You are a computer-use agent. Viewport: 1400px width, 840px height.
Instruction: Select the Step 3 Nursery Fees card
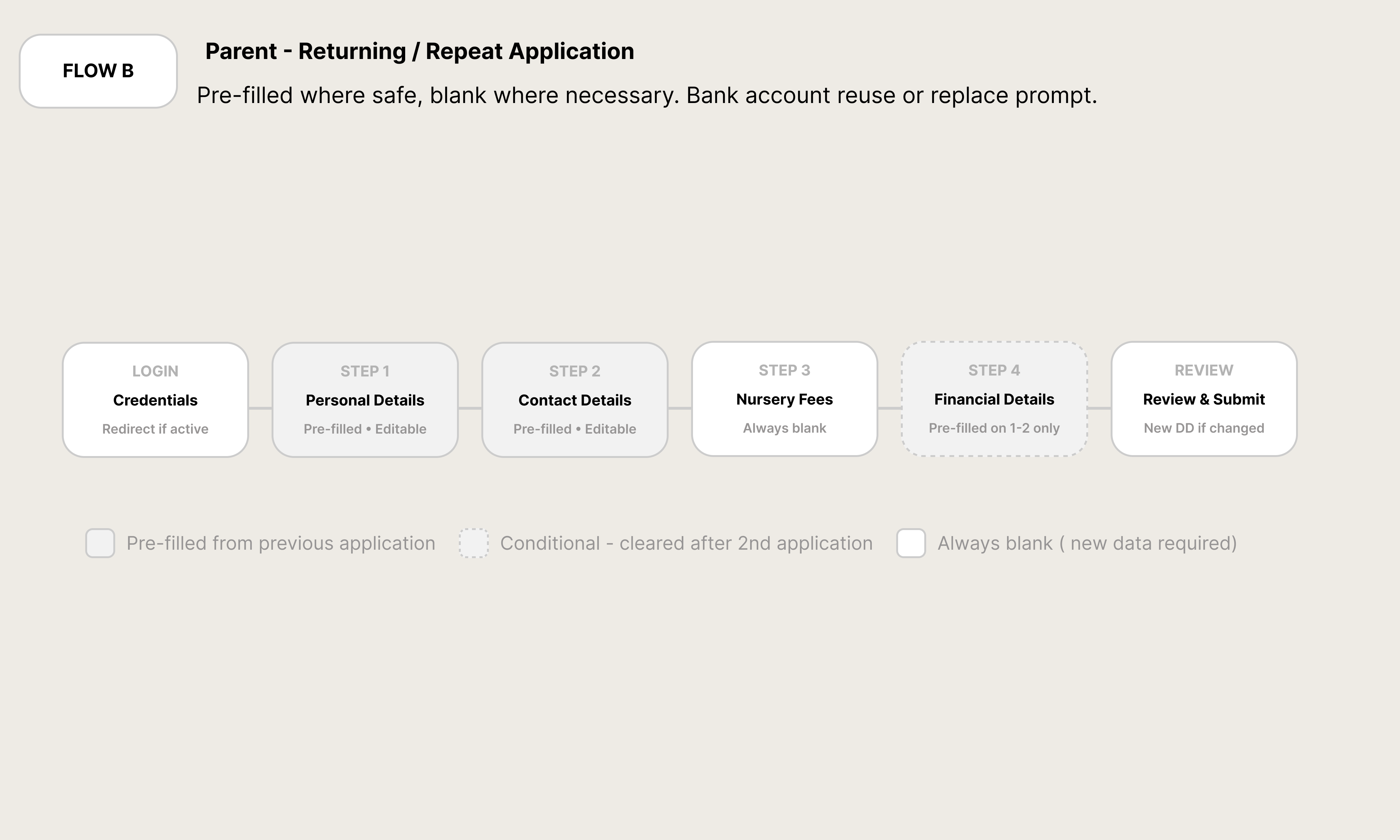coord(784,399)
